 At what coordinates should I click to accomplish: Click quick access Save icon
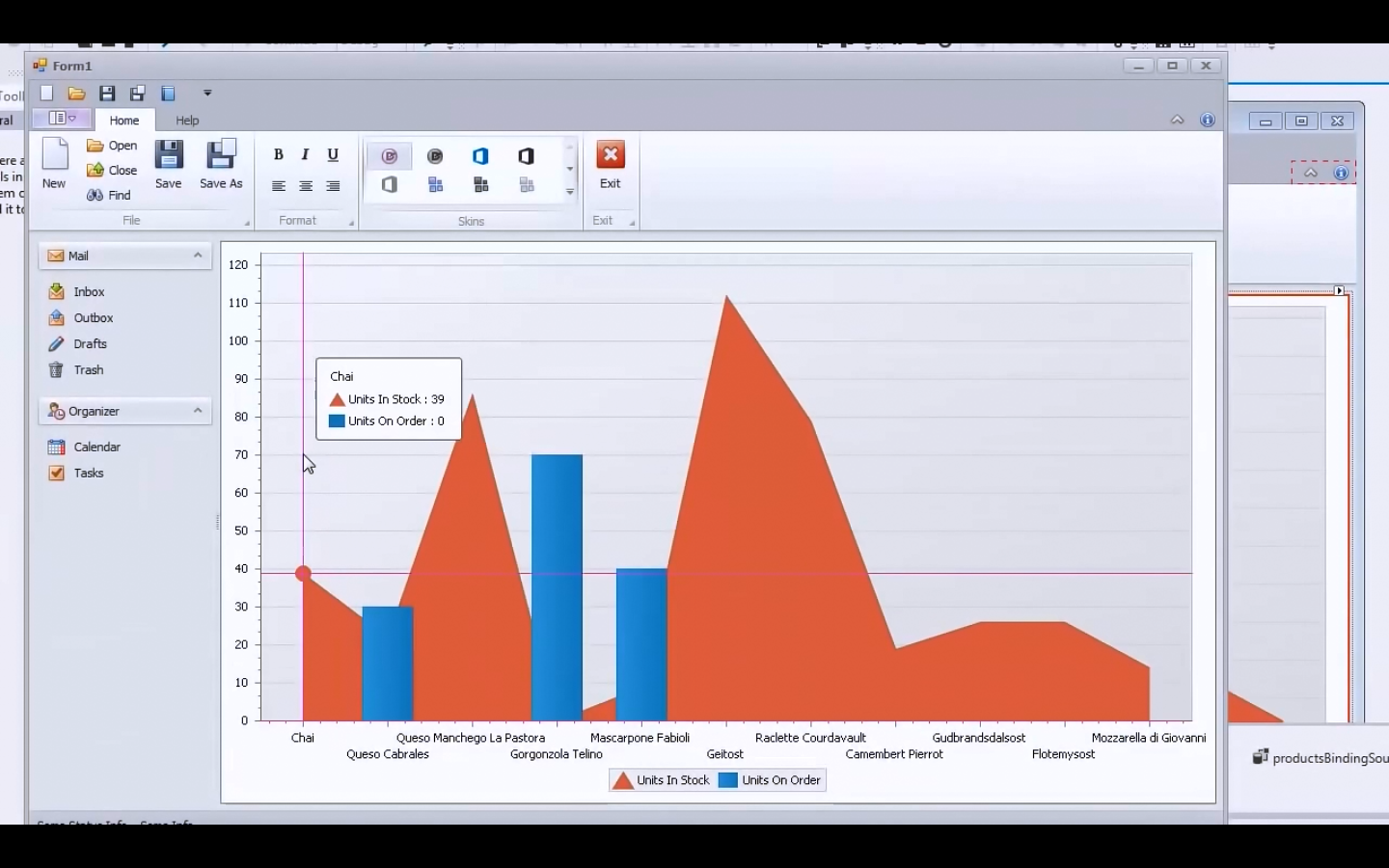pos(107,94)
